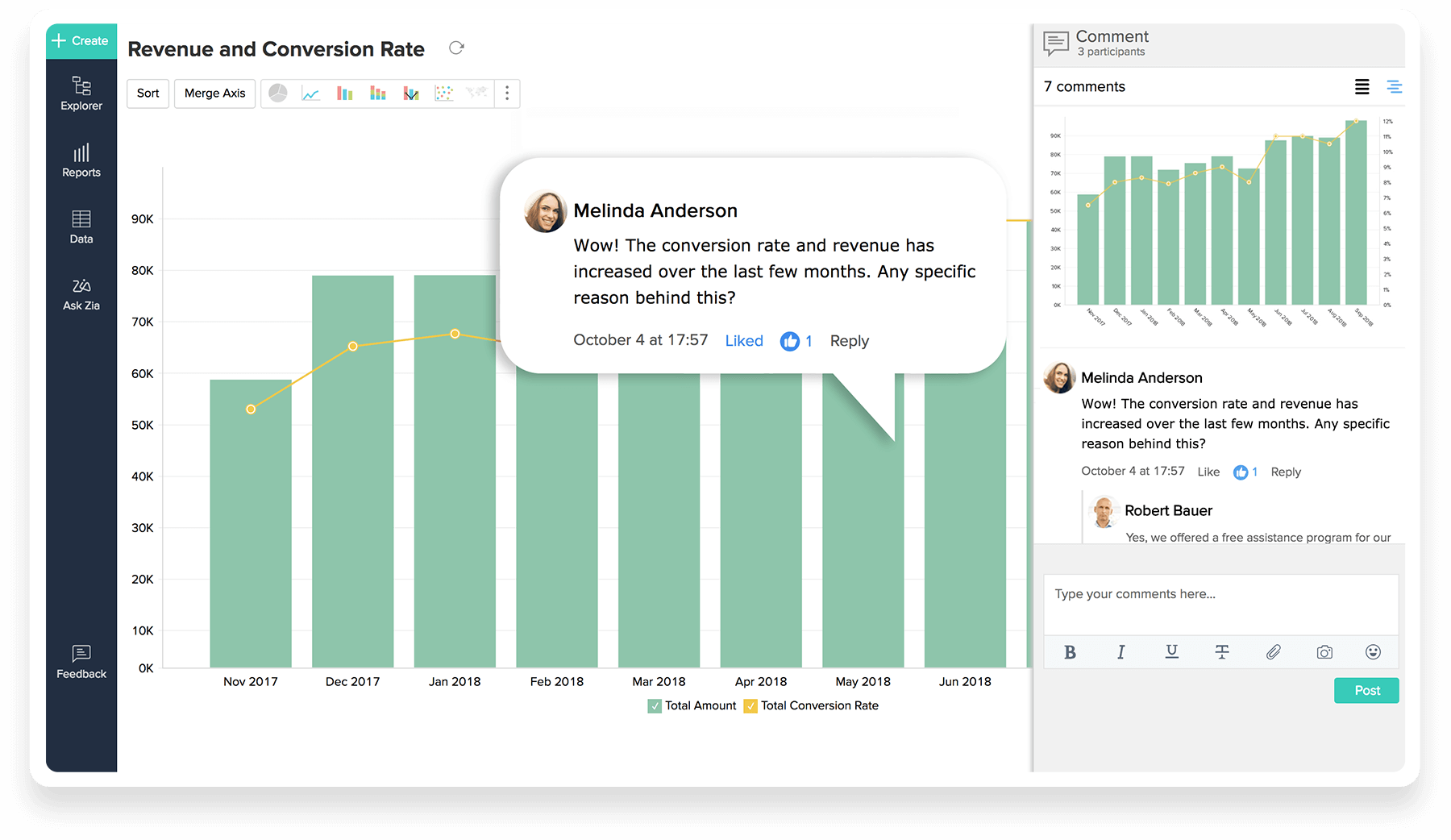Click the refresh icon beside the title
Image resolution: width=1451 pixels, height=840 pixels.
pos(456,48)
